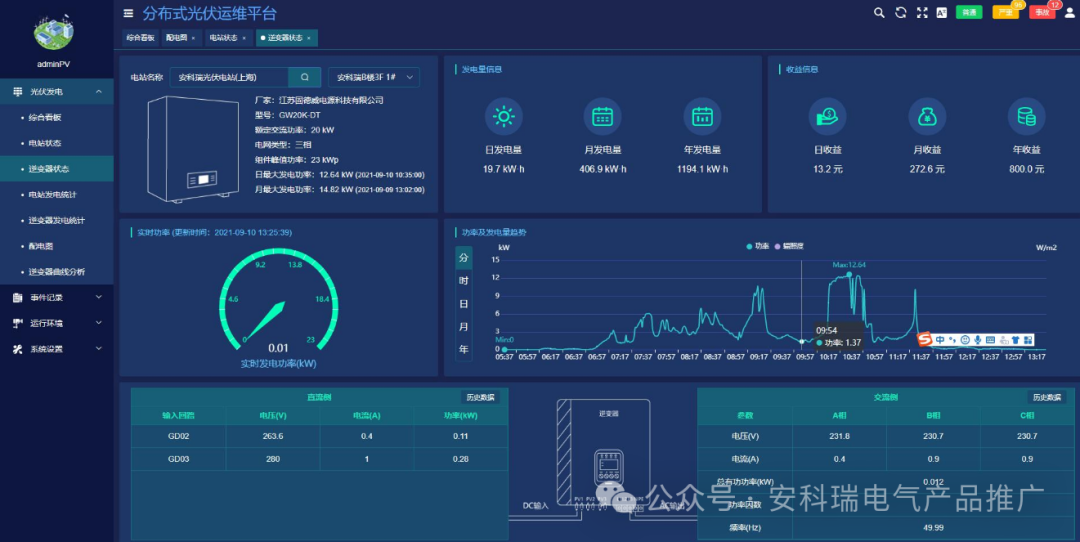Click the GD03 row in DC table
This screenshot has width=1080, height=542.
point(320,459)
